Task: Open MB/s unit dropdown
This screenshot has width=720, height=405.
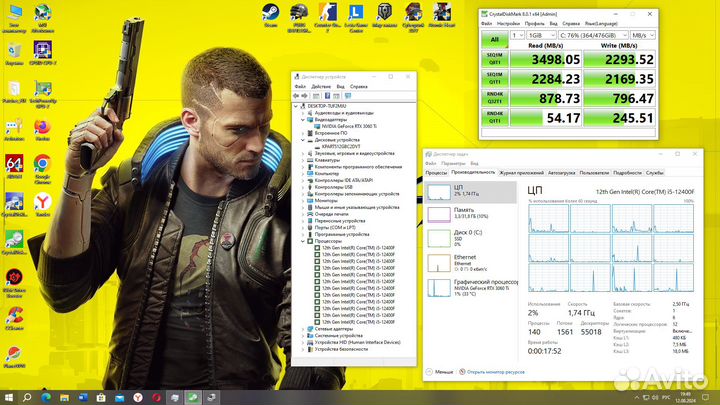Action: pos(642,35)
